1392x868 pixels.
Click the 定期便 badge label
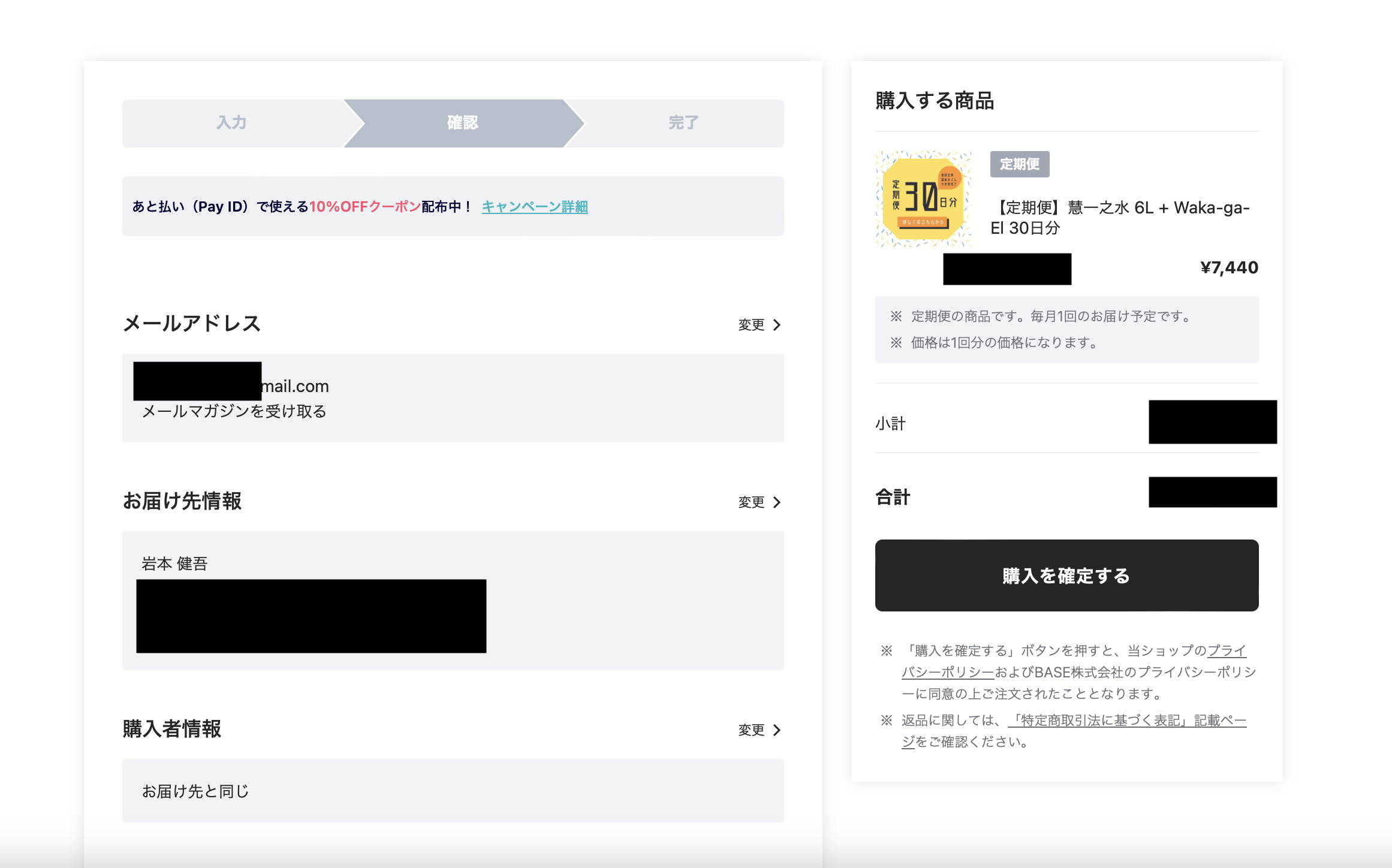(1019, 164)
